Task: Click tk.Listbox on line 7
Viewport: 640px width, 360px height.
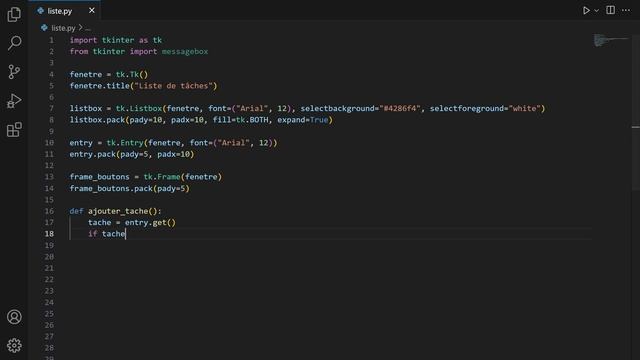Action: [139, 109]
